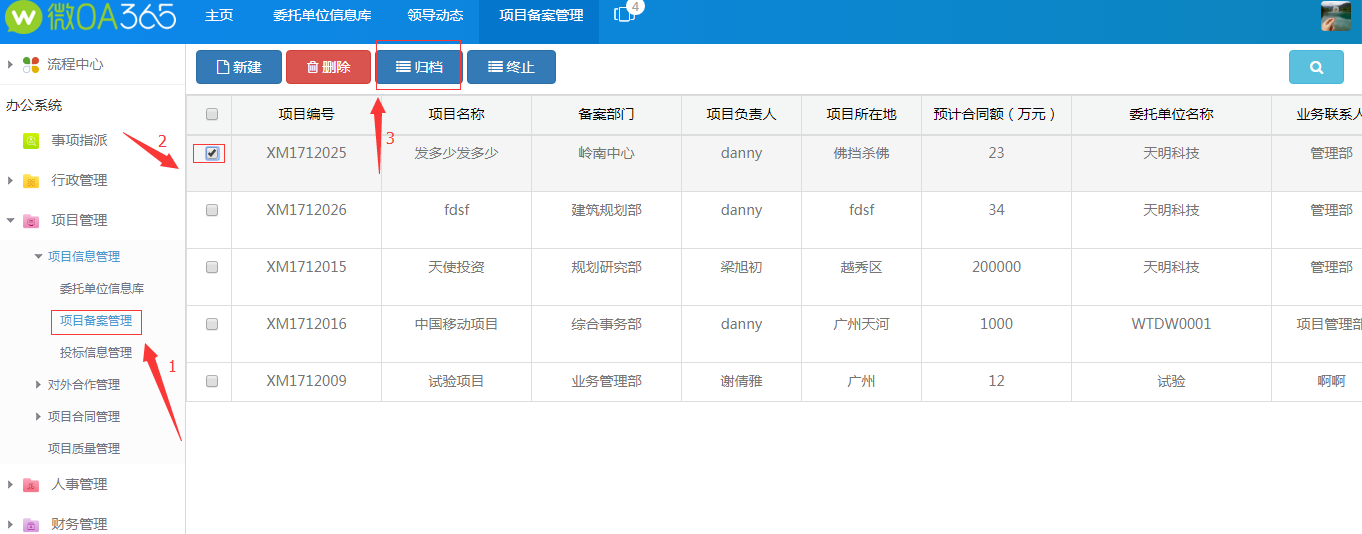Click the user avatar picture
The width and height of the screenshot is (1362, 534).
click(x=1336, y=17)
